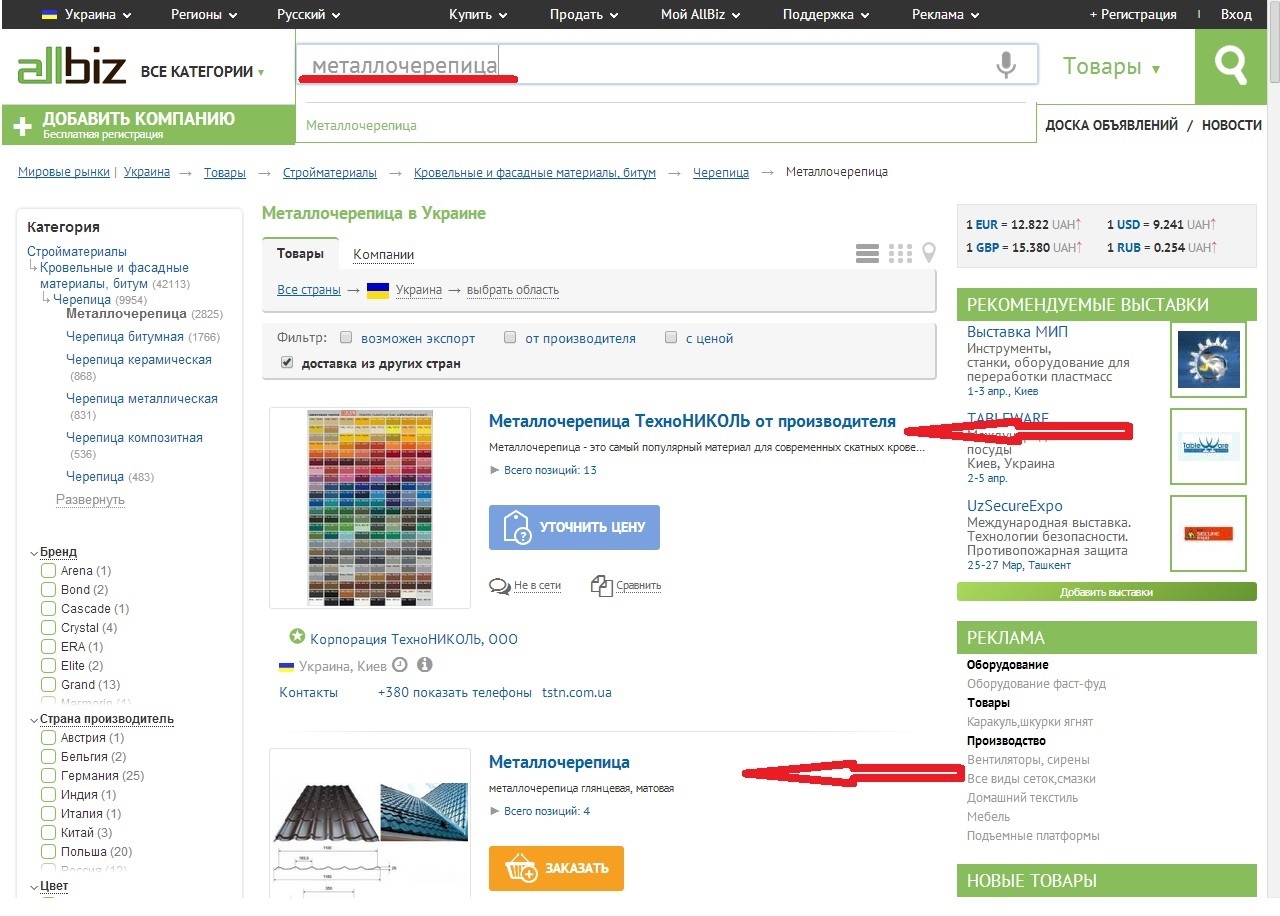Click выбрать область link
Viewport: 1280px width, 916px height.
point(513,290)
